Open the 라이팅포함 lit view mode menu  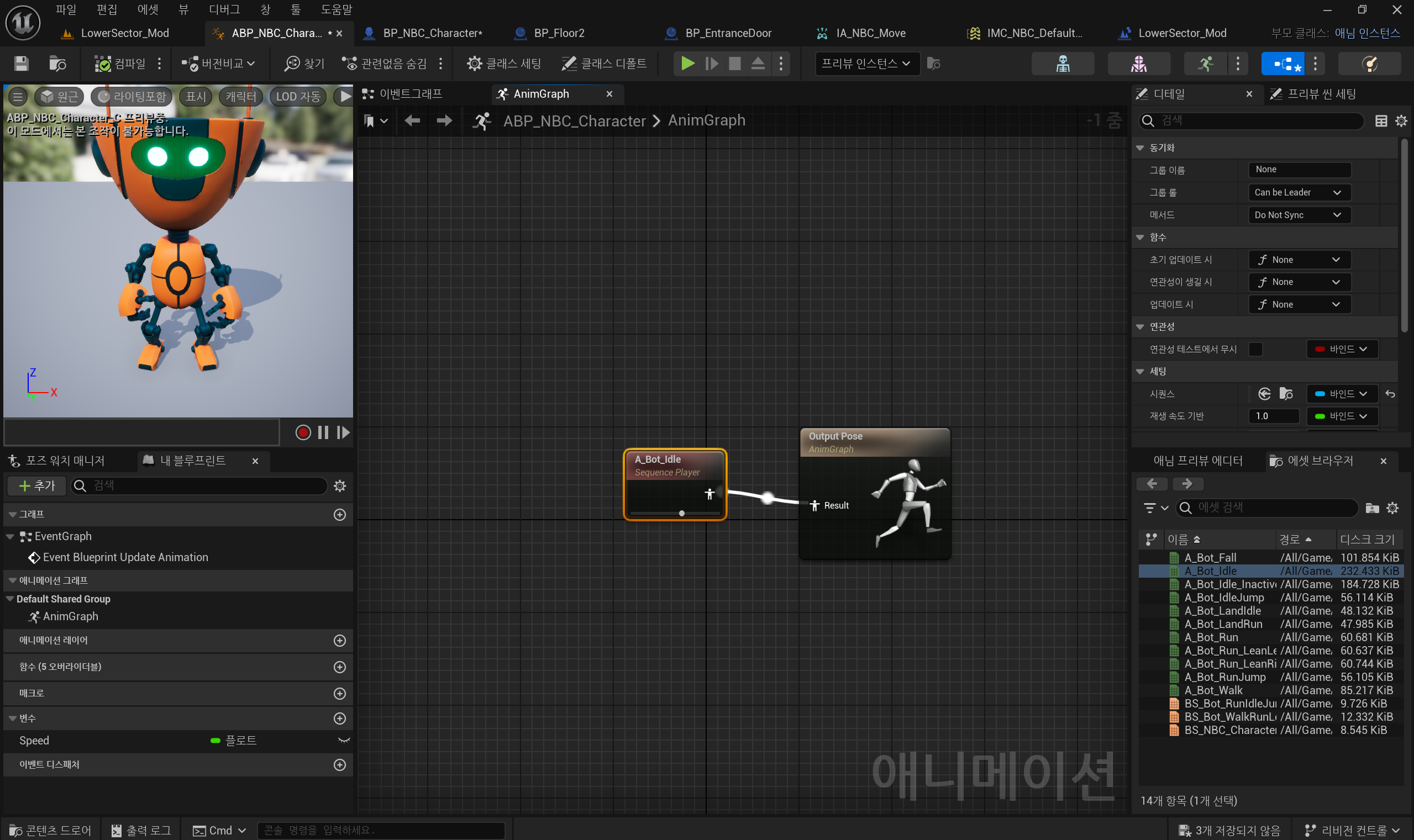pyautogui.click(x=132, y=97)
